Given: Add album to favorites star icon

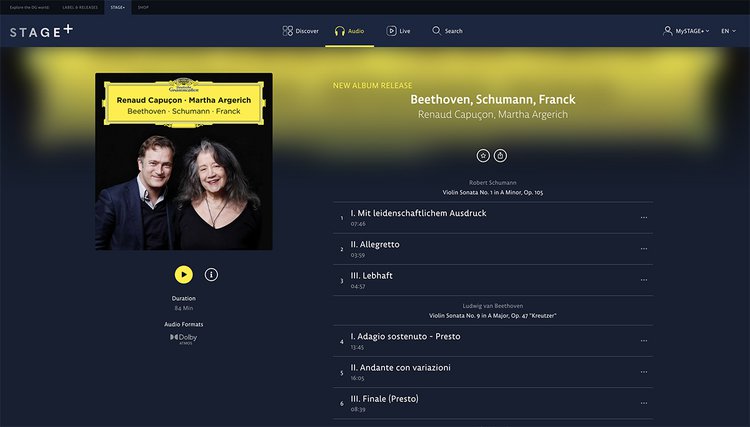Looking at the screenshot, I should click(483, 155).
